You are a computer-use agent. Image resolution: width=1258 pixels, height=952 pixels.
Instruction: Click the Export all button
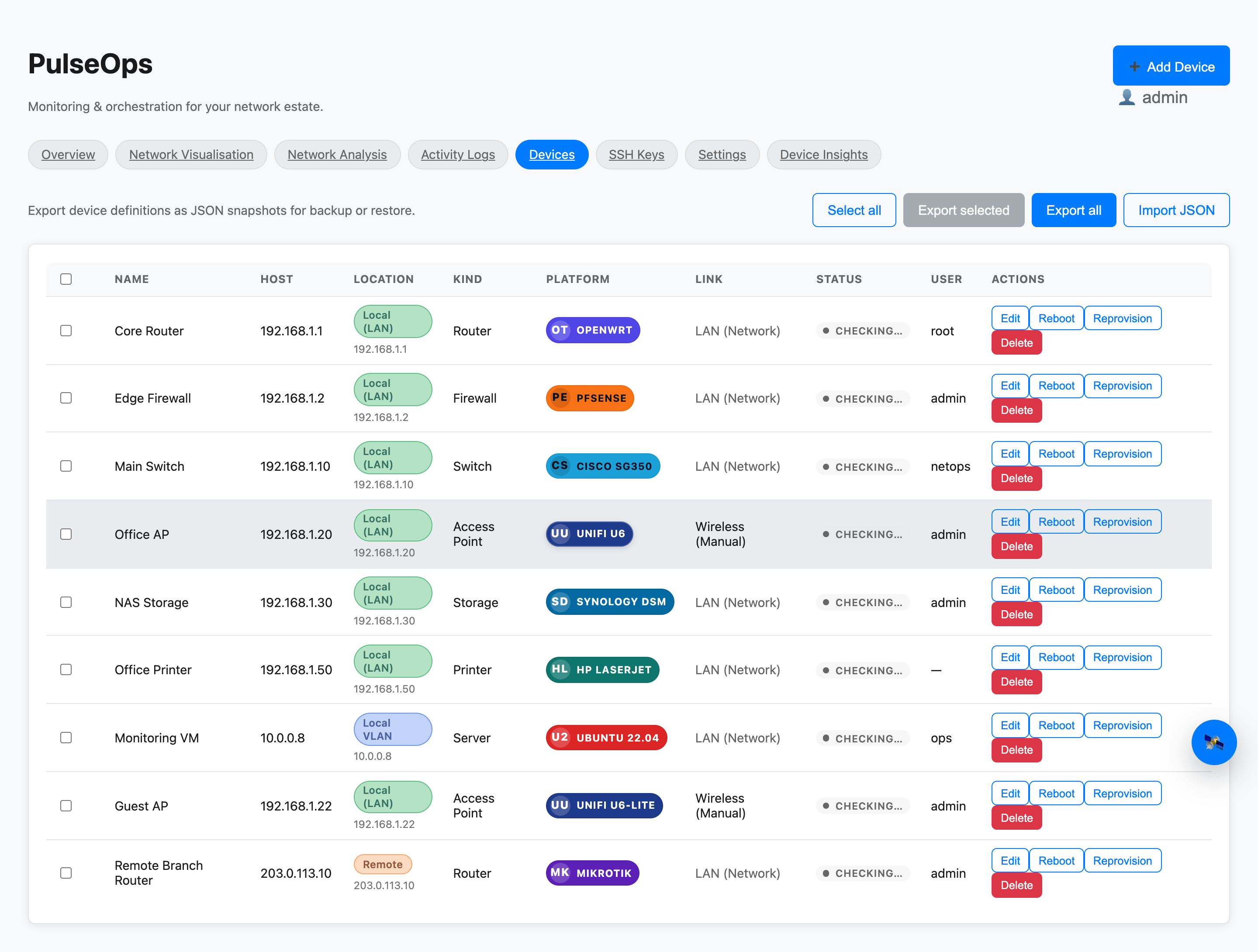tap(1073, 210)
